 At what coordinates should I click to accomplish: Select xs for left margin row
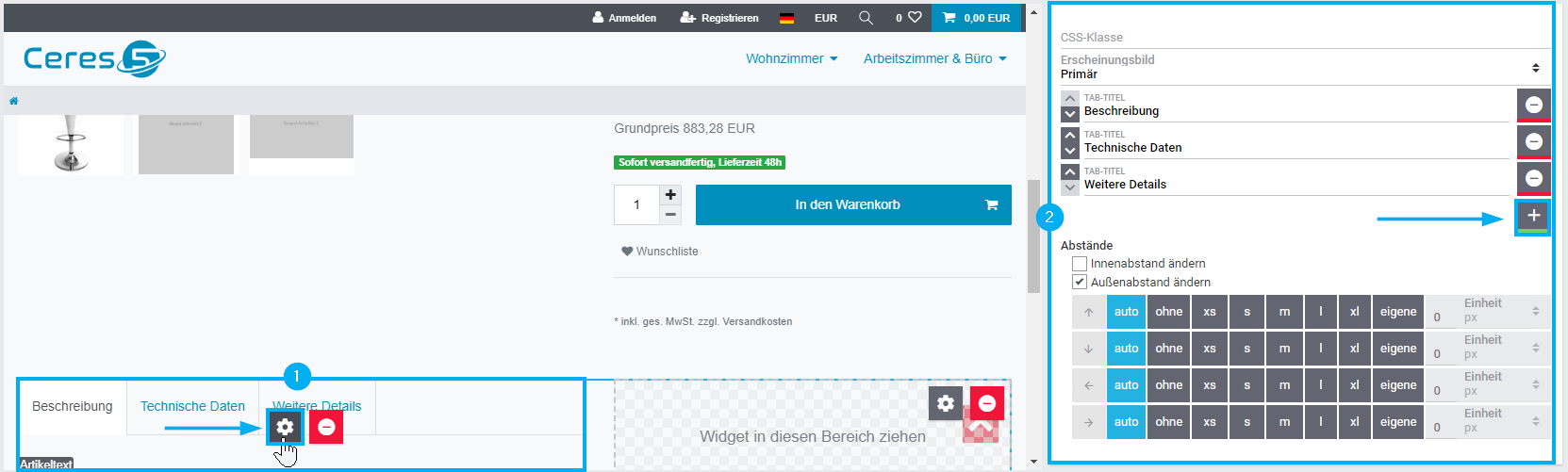1210,385
